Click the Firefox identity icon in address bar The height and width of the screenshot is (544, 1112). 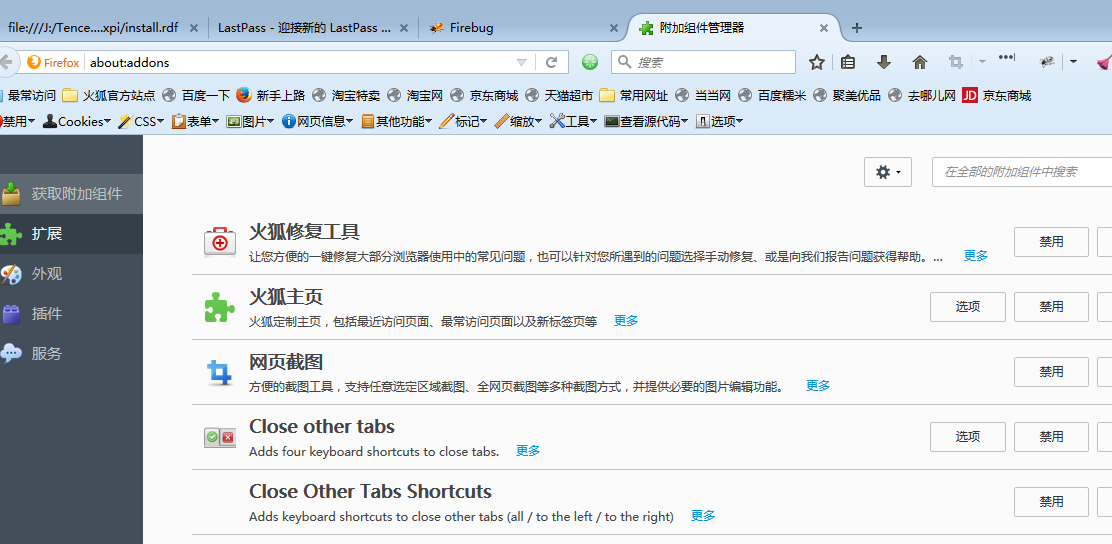click(x=53, y=62)
